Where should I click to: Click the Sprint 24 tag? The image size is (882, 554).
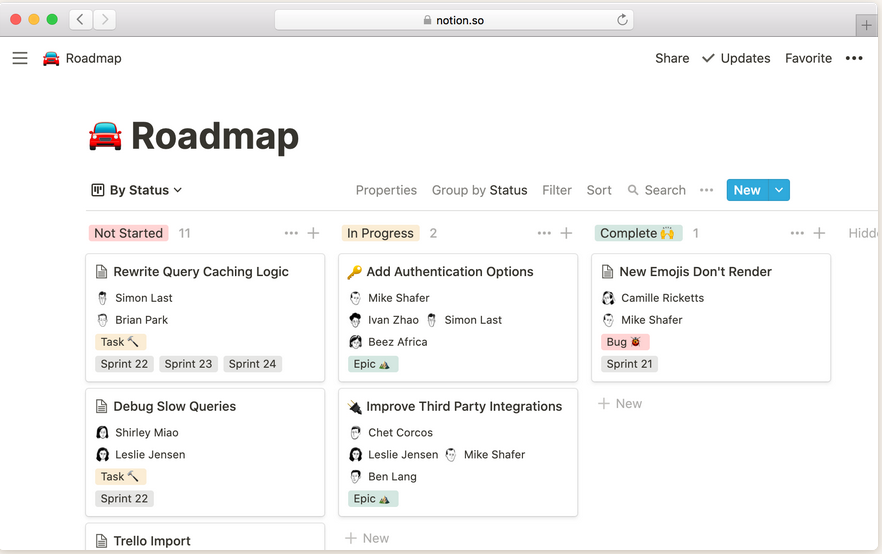pyautogui.click(x=253, y=364)
